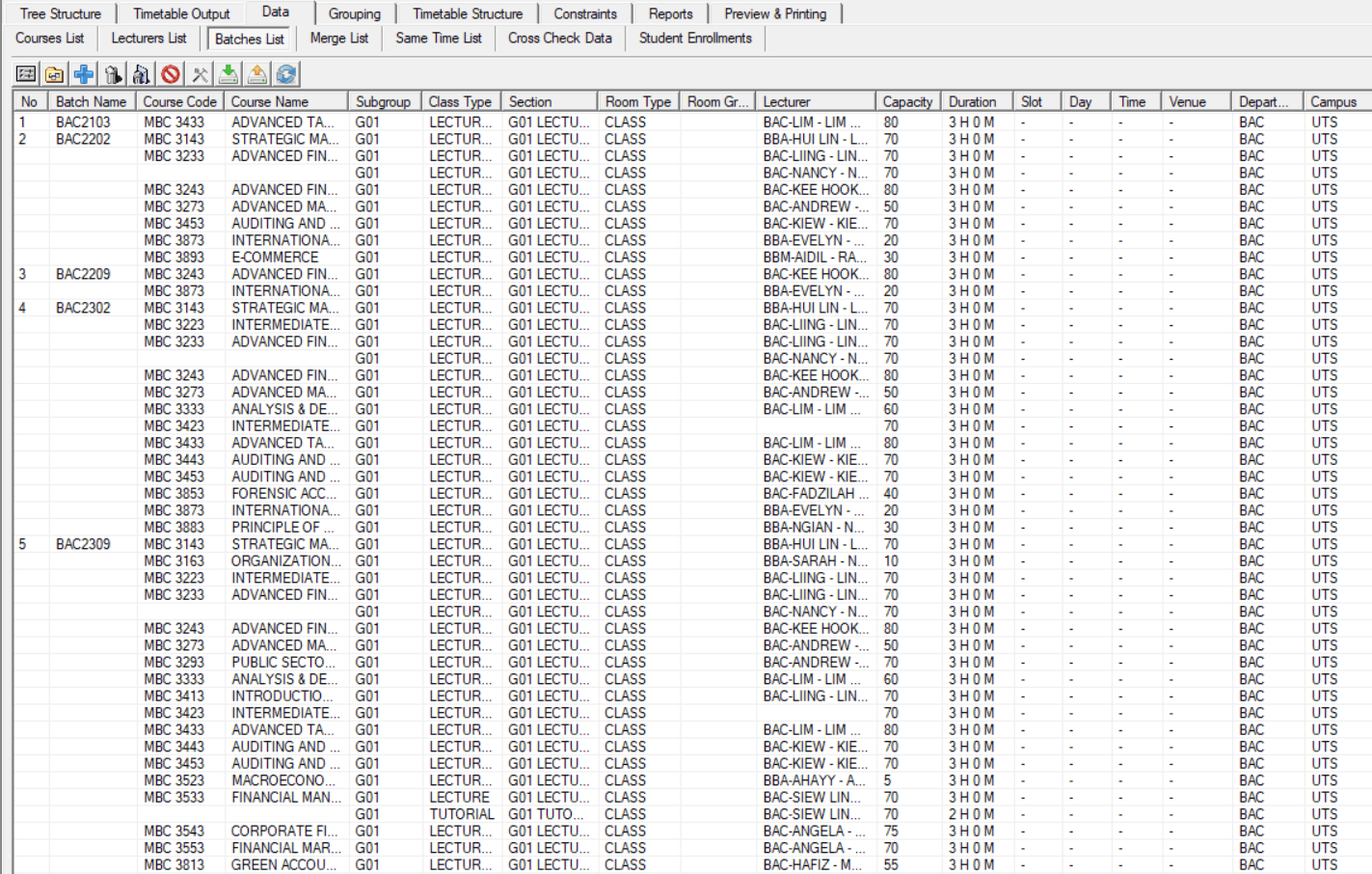Sort by the Course Code column header
The image size is (1372, 874).
(x=179, y=101)
